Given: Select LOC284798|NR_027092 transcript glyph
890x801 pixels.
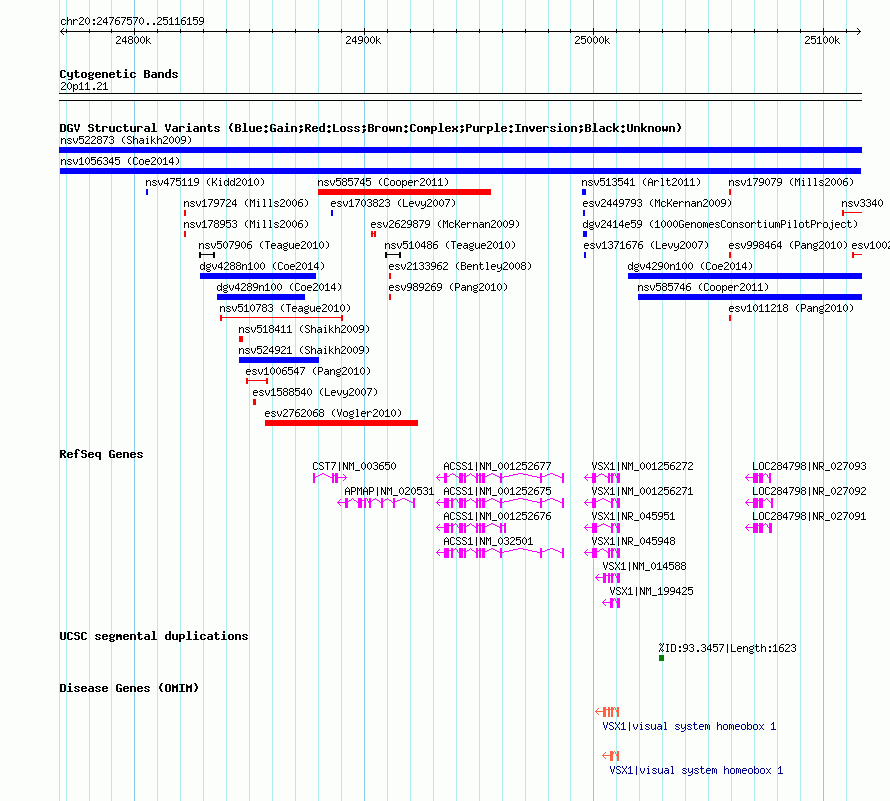Looking at the screenshot, I should (x=759, y=503).
